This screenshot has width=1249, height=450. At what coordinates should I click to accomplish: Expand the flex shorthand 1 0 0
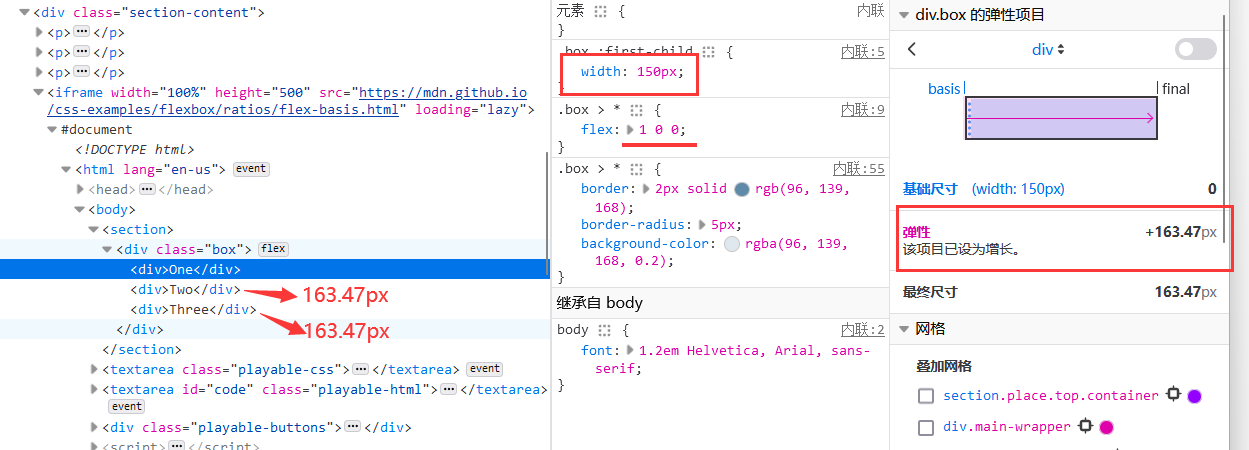[x=630, y=130]
